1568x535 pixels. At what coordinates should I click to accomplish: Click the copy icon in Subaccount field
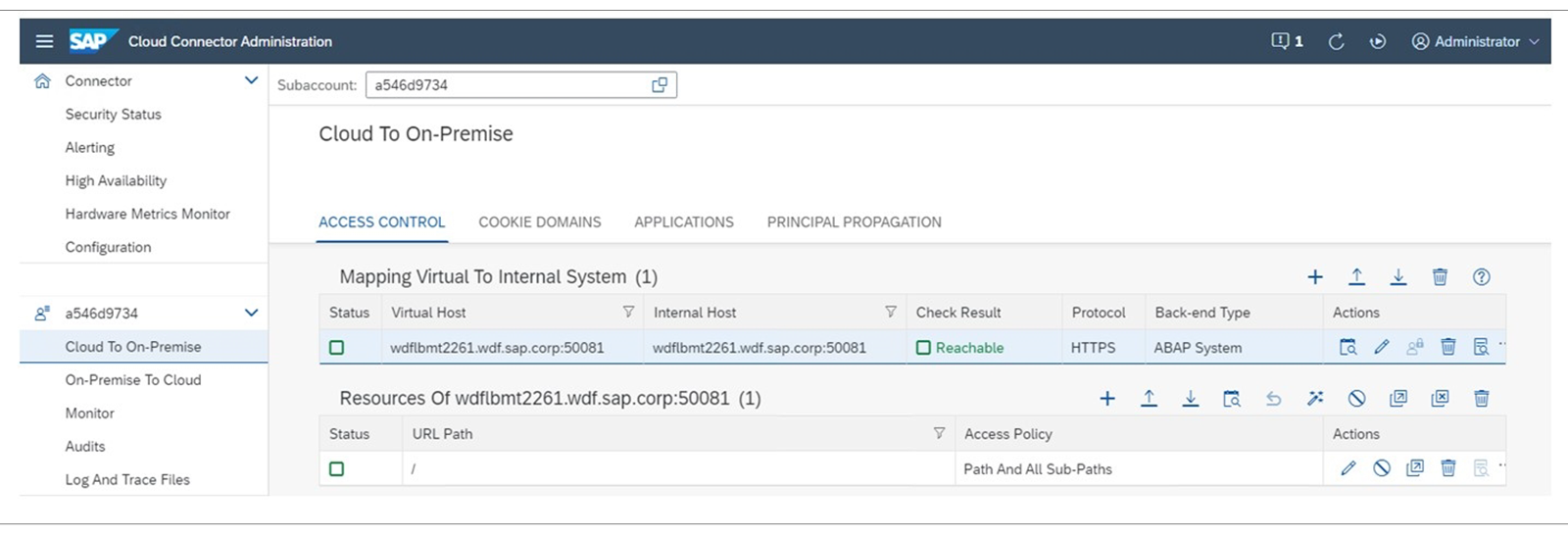tap(660, 85)
